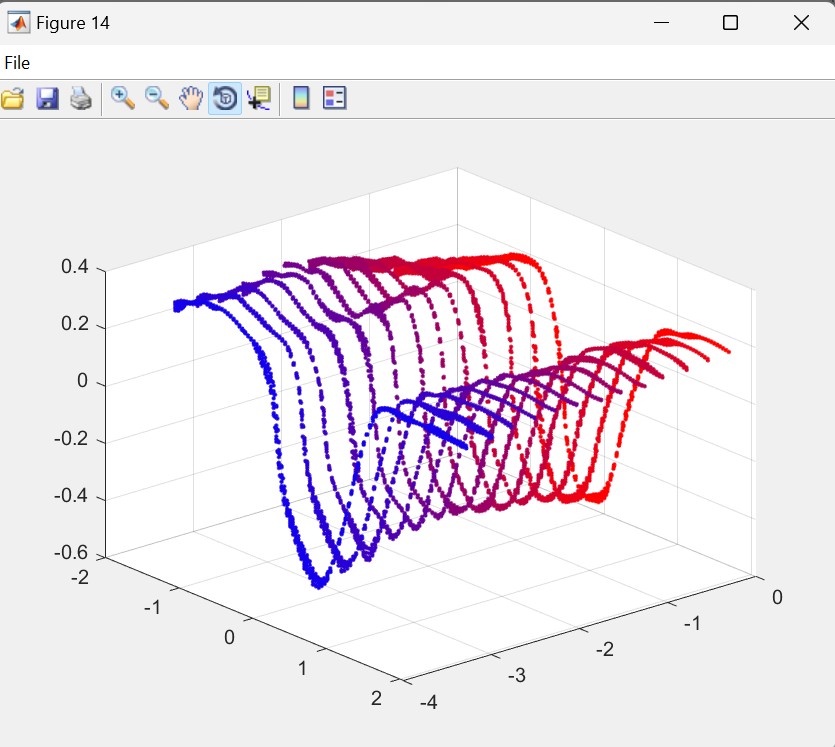
Task: Toggle the legend on the figure
Action: pos(334,98)
